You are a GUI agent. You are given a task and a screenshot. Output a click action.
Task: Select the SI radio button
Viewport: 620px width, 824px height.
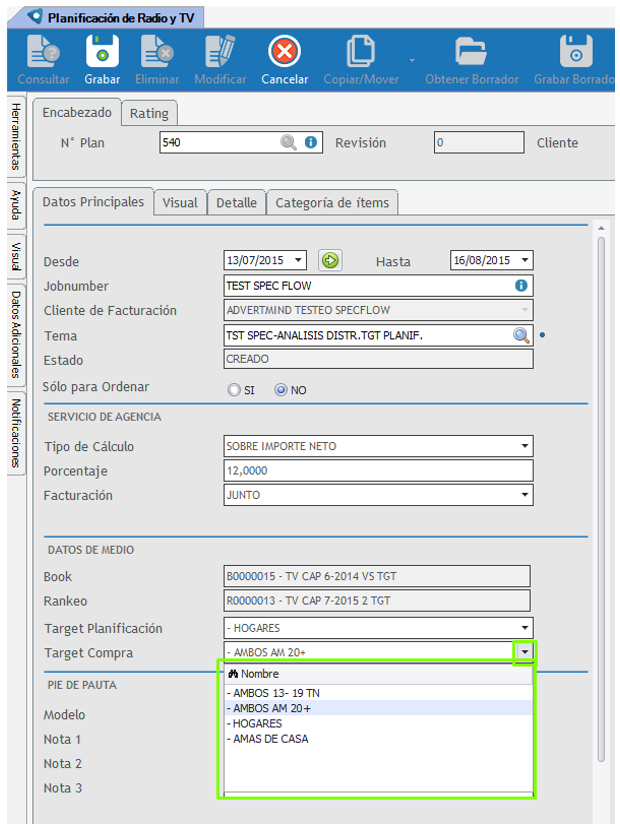tap(234, 389)
